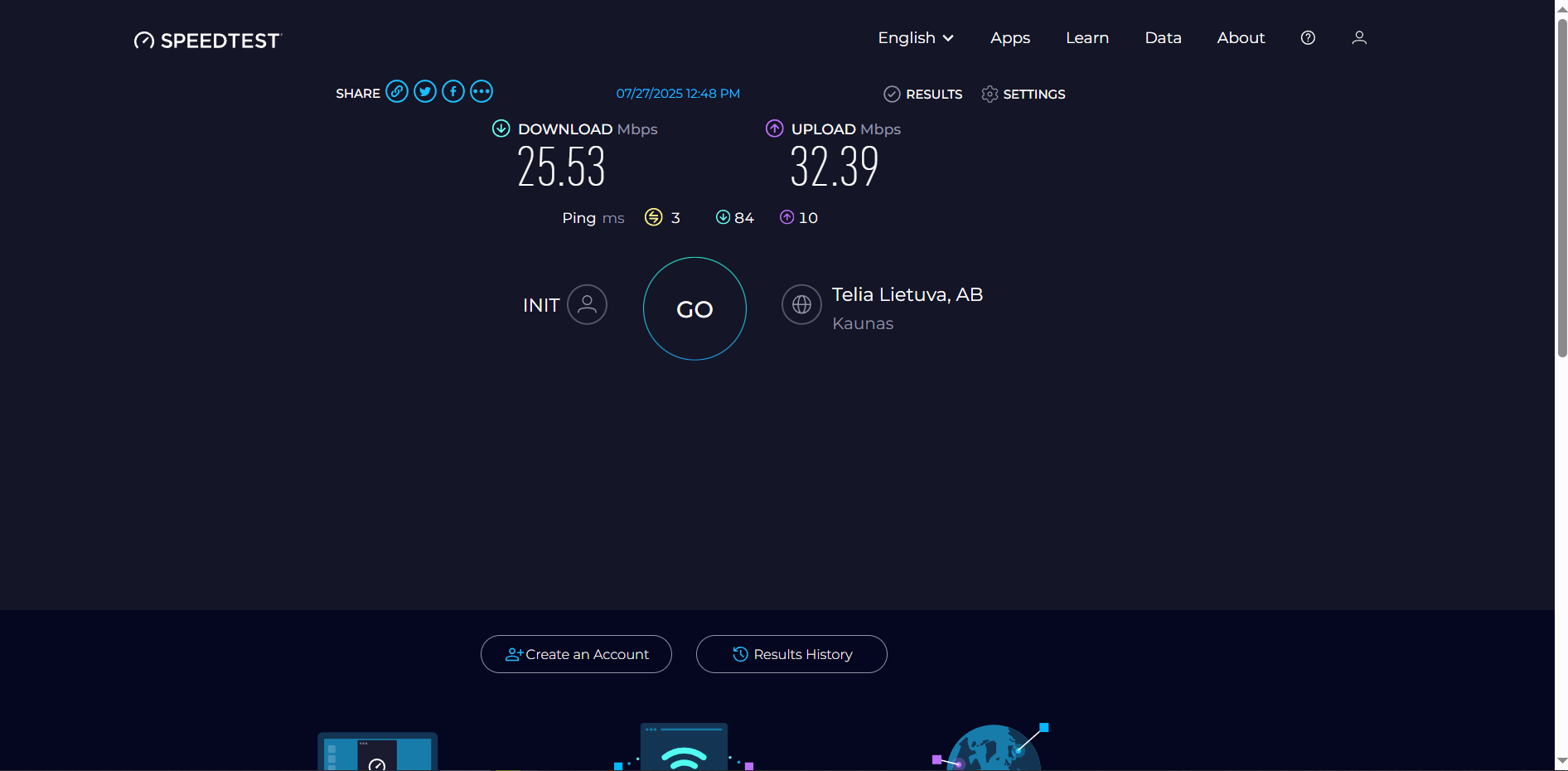
Task: Click the download arrow icon
Action: tap(501, 128)
